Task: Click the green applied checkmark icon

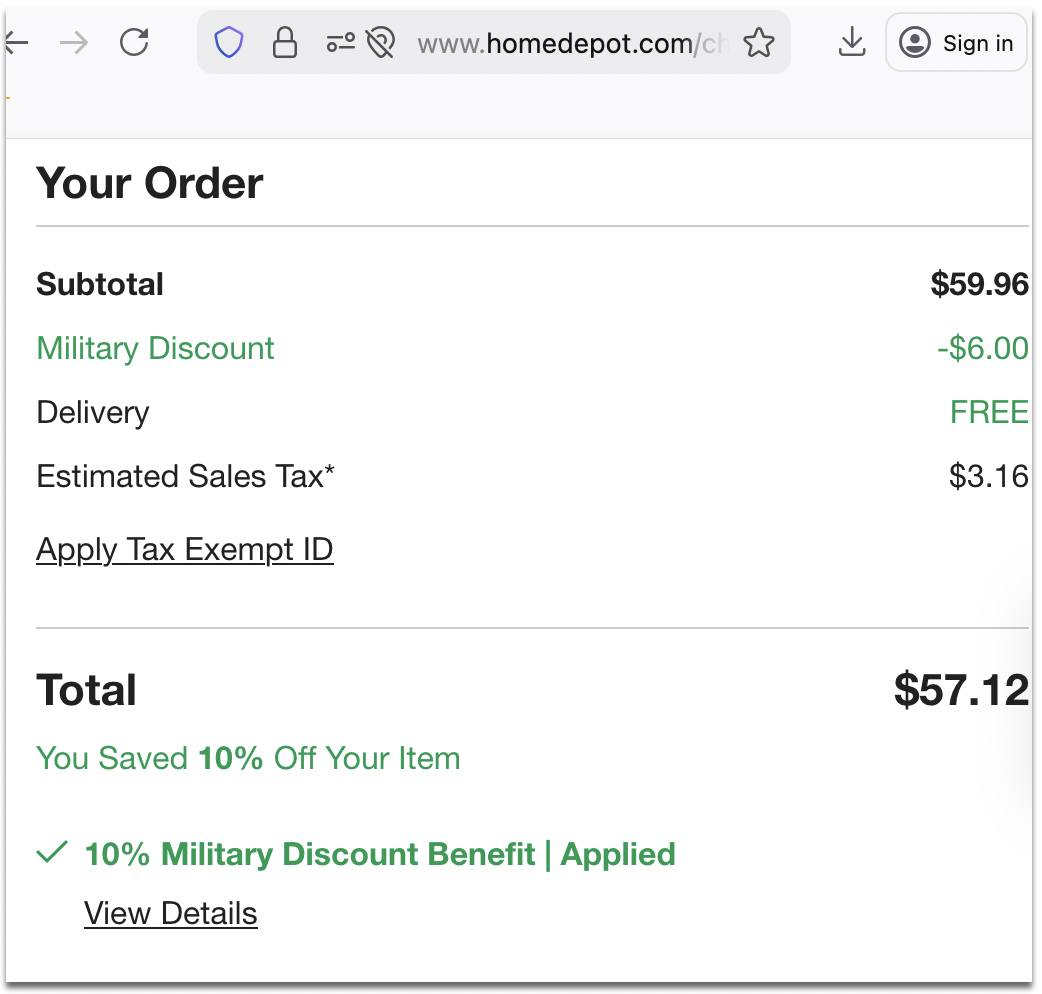Action: pyautogui.click(x=51, y=853)
